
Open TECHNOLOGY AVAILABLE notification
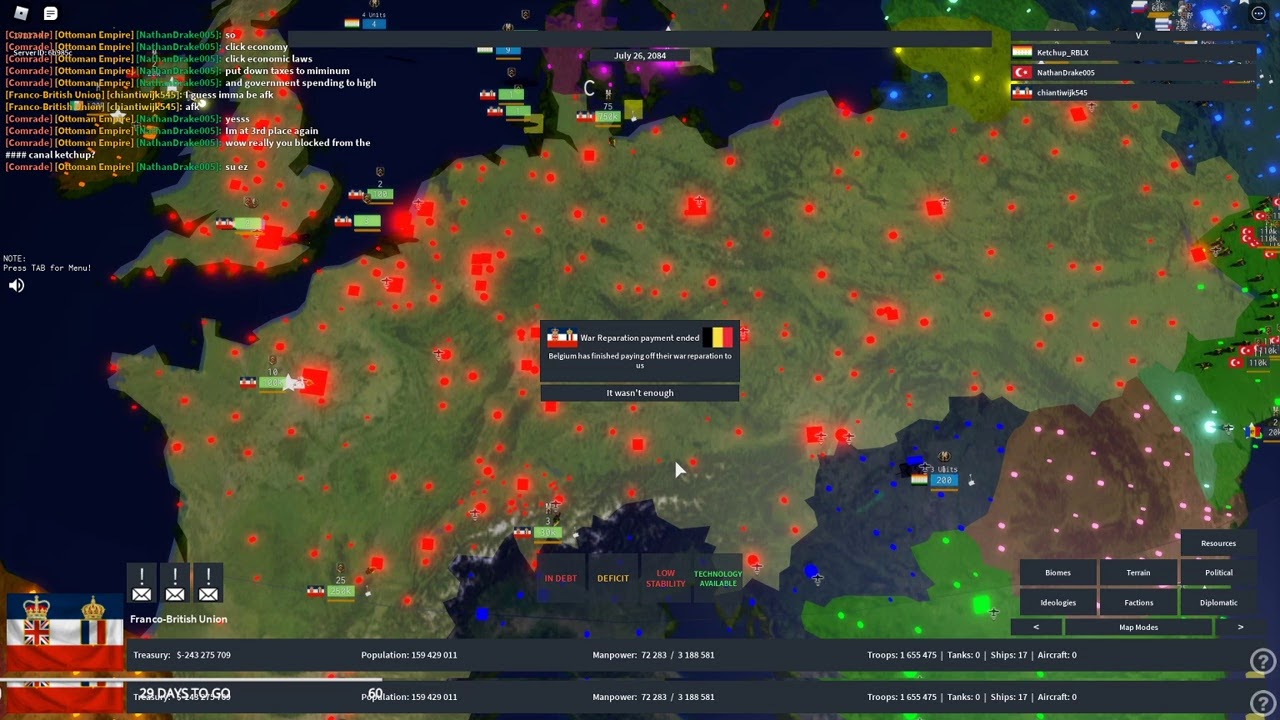pyautogui.click(x=718, y=579)
